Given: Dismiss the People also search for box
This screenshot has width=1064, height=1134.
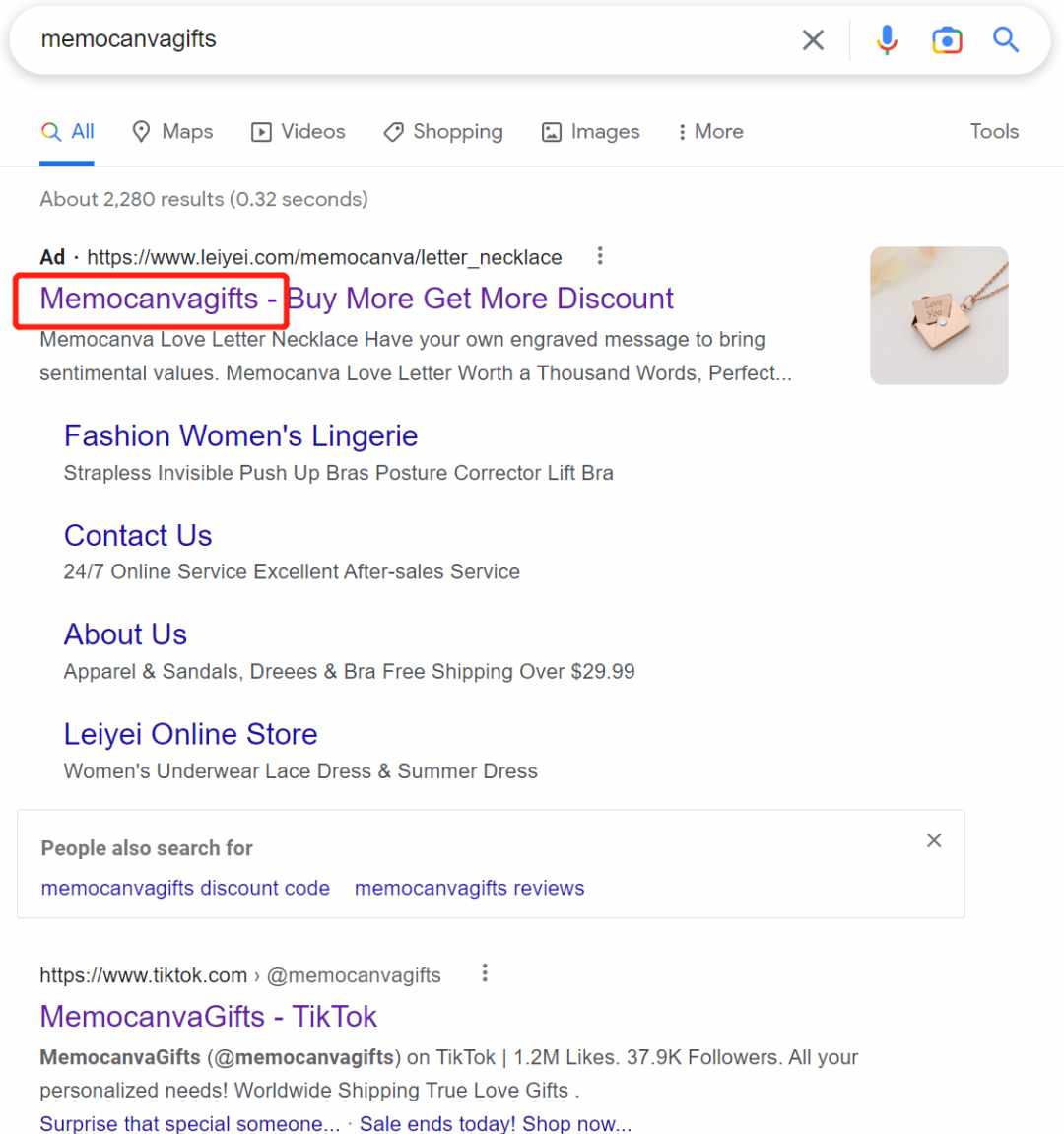Looking at the screenshot, I should 934,840.
